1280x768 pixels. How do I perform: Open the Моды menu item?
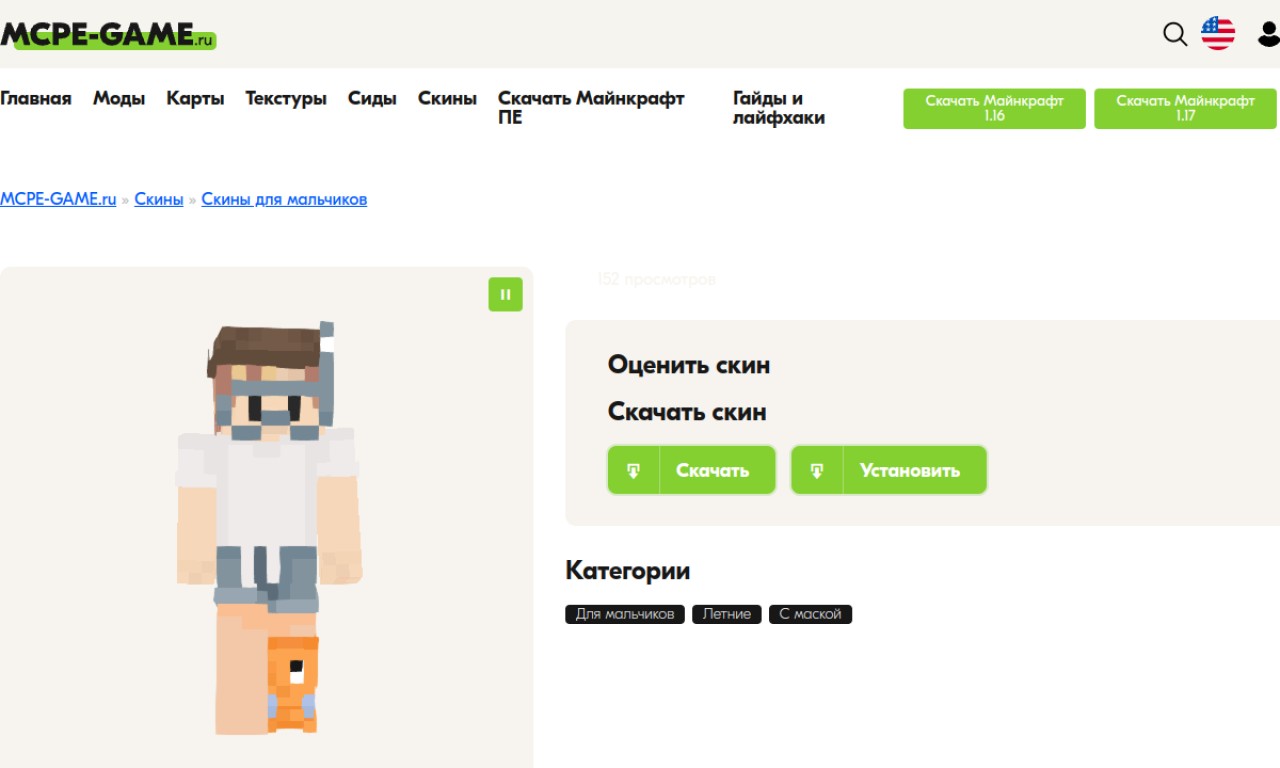[119, 98]
